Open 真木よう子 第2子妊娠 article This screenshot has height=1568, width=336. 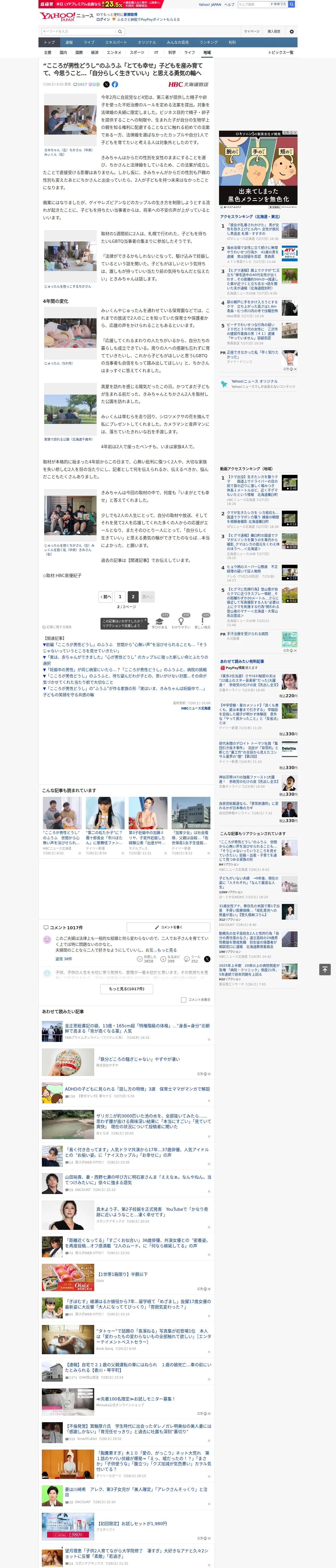(x=153, y=1211)
